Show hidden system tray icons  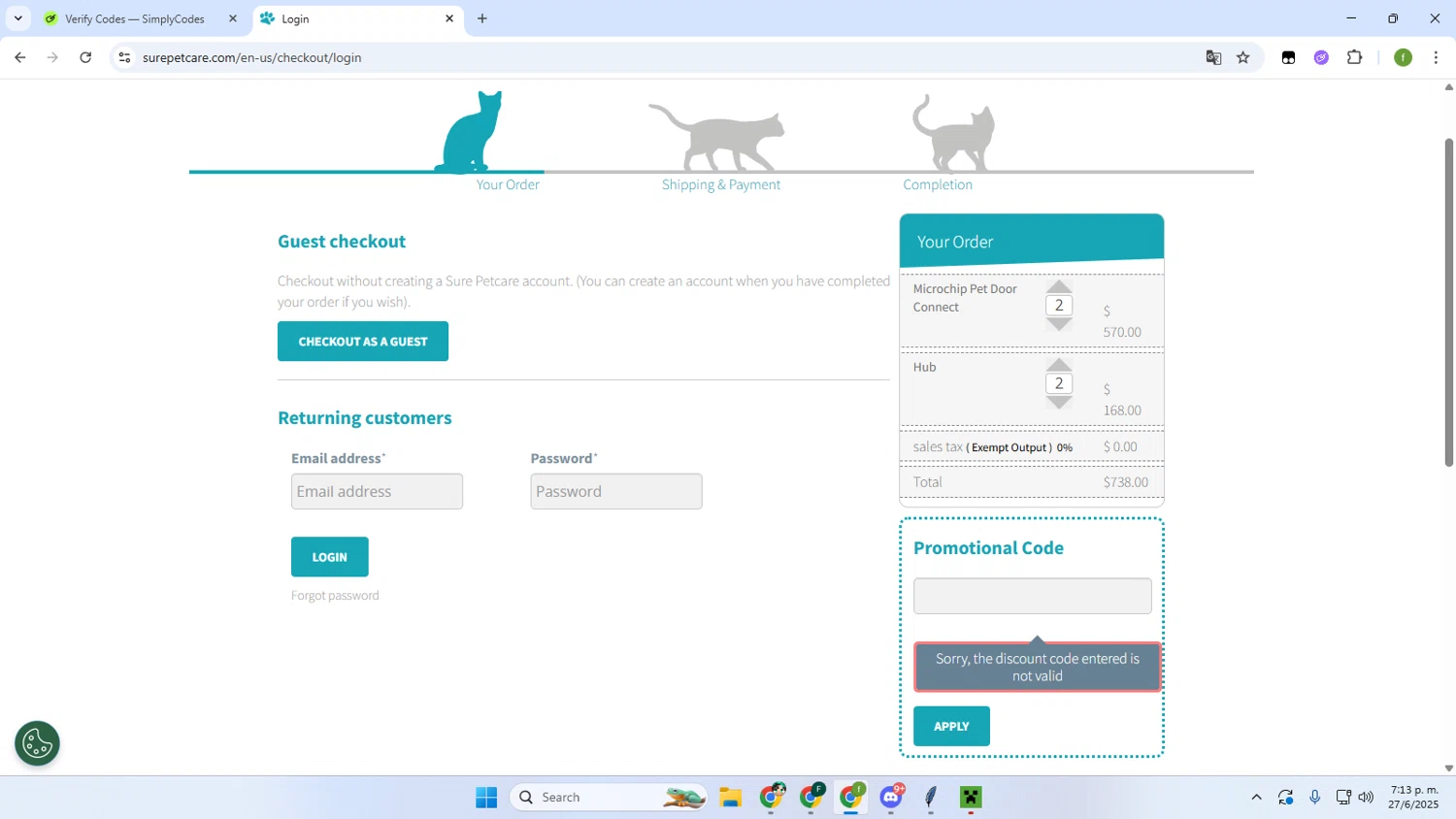(x=1256, y=798)
